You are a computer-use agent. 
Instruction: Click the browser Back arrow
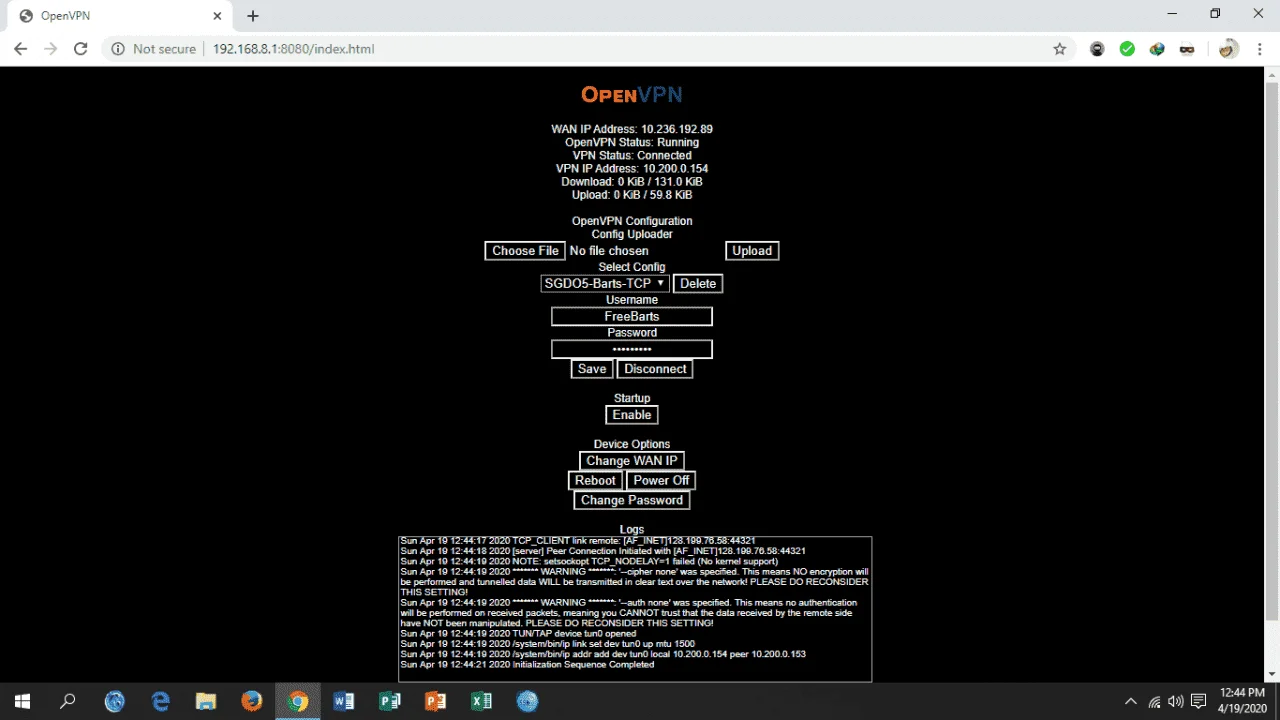(x=20, y=48)
